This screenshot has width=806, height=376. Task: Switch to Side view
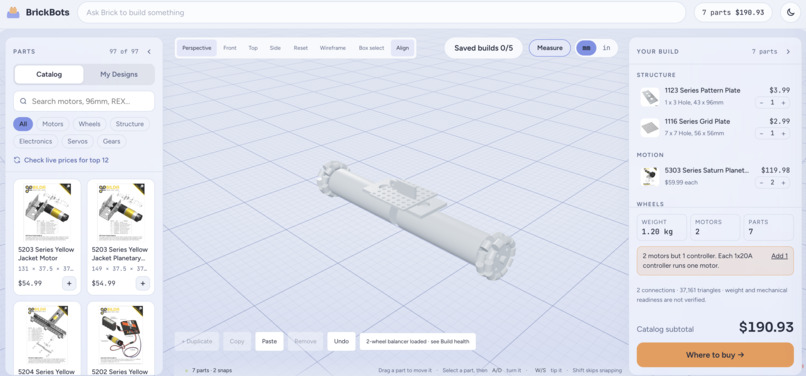point(275,48)
